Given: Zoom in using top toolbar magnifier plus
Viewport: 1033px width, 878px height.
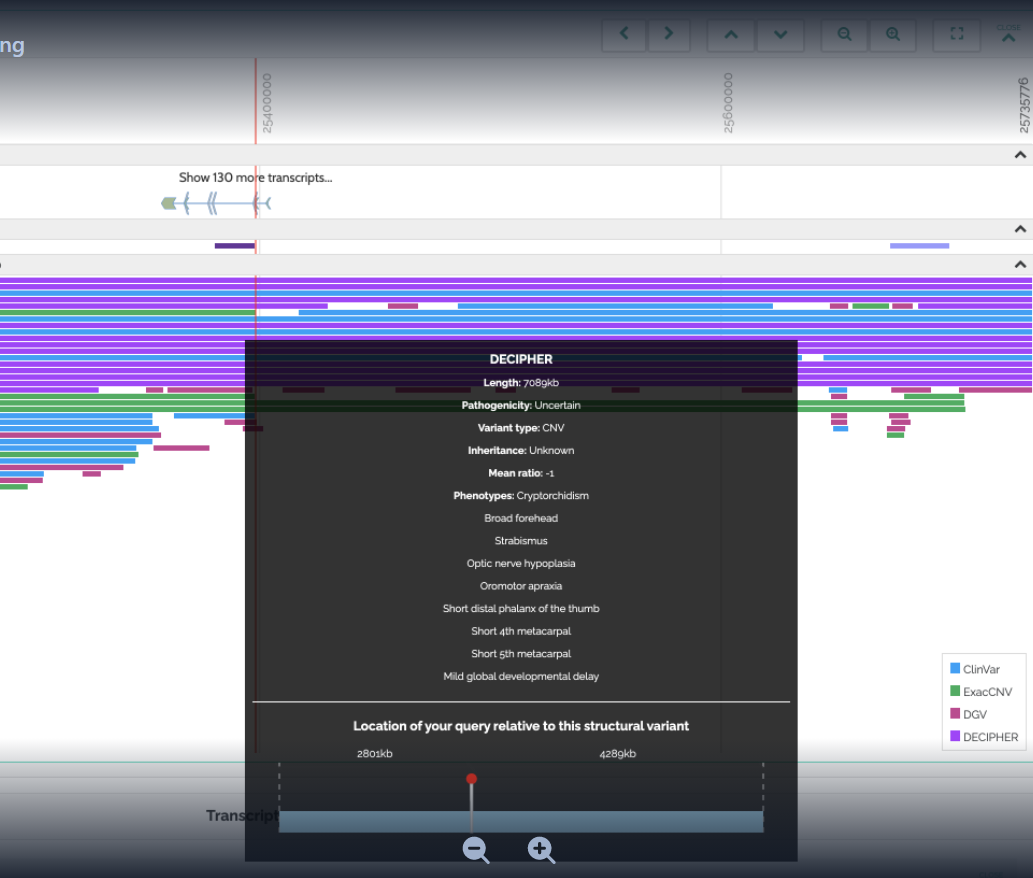Looking at the screenshot, I should (x=893, y=34).
